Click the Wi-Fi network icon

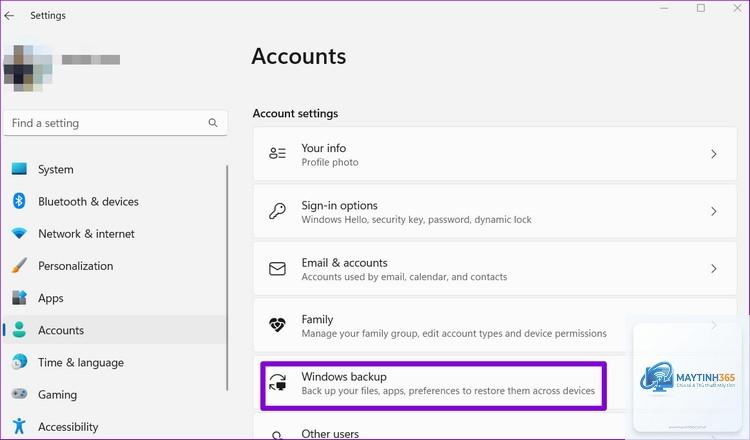coord(19,233)
